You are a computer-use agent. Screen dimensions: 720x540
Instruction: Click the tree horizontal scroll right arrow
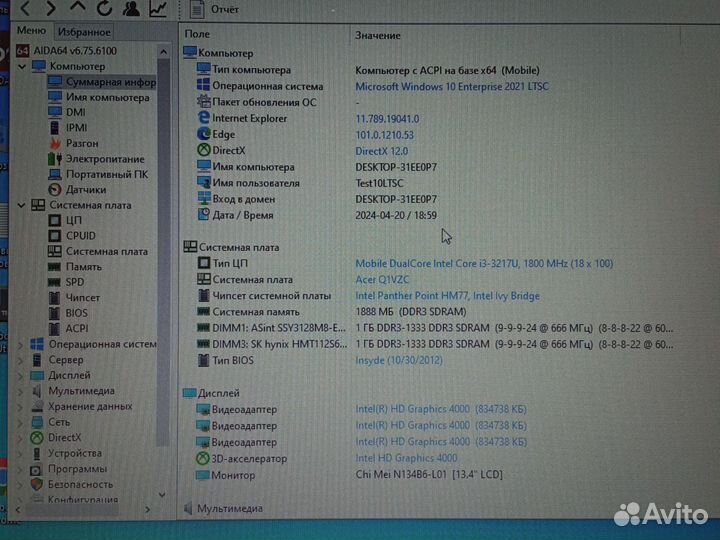tap(147, 509)
